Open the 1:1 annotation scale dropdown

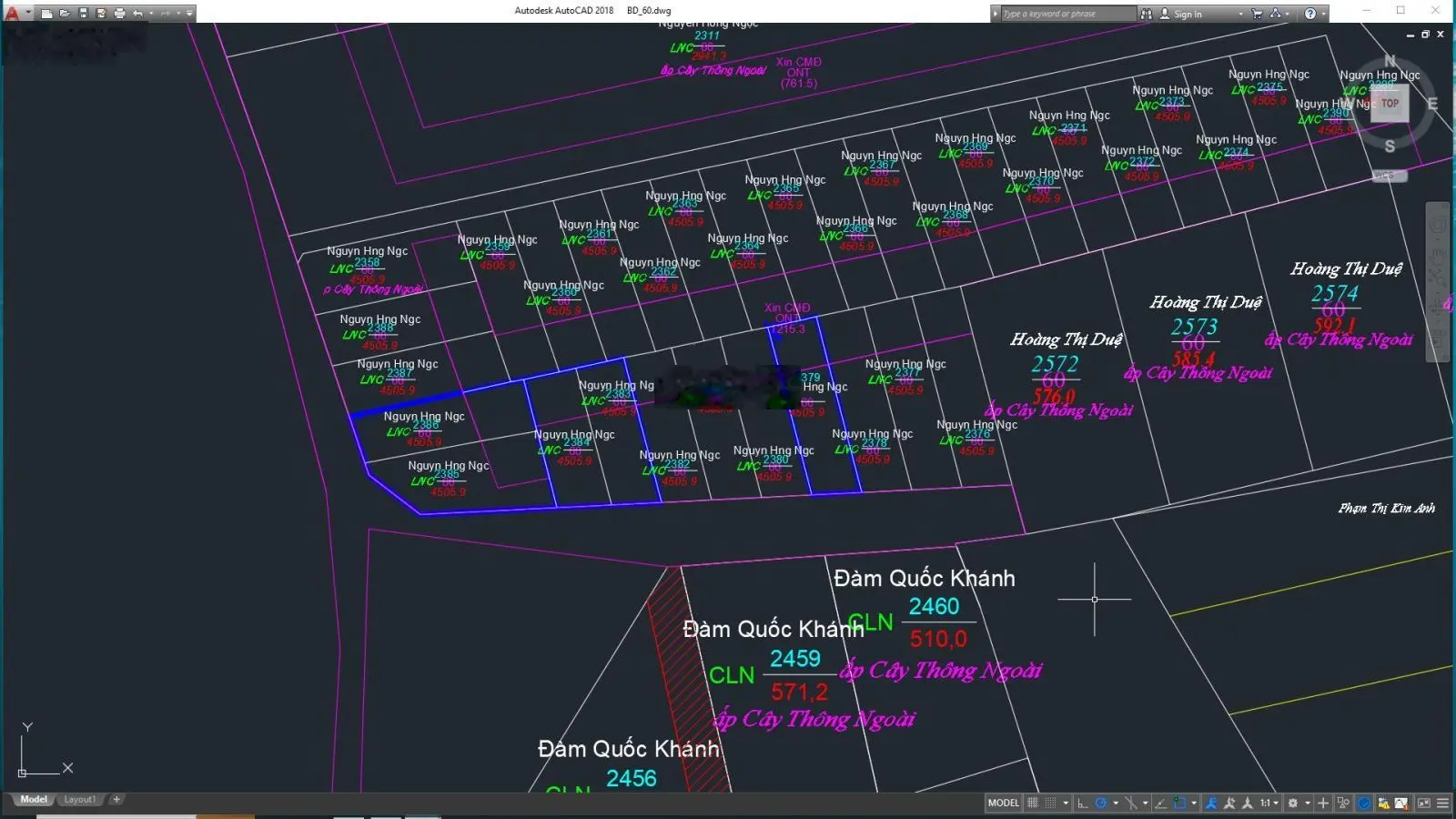pyautogui.click(x=1269, y=803)
